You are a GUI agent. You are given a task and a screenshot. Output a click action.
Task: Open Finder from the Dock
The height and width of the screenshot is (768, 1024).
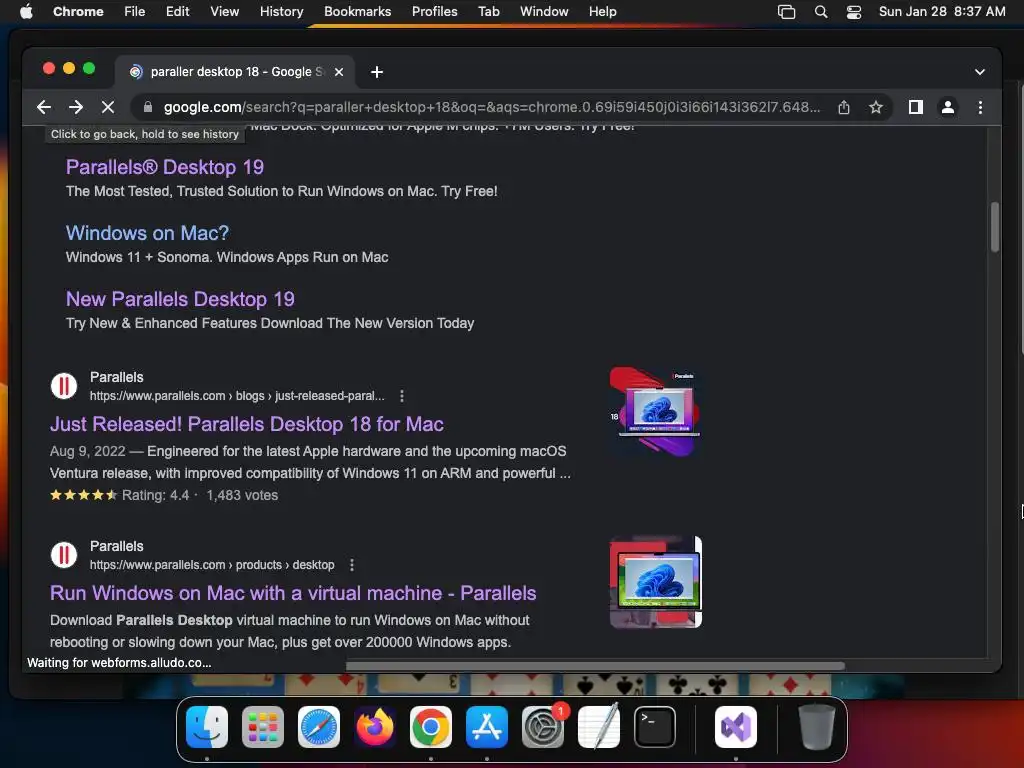tap(207, 727)
